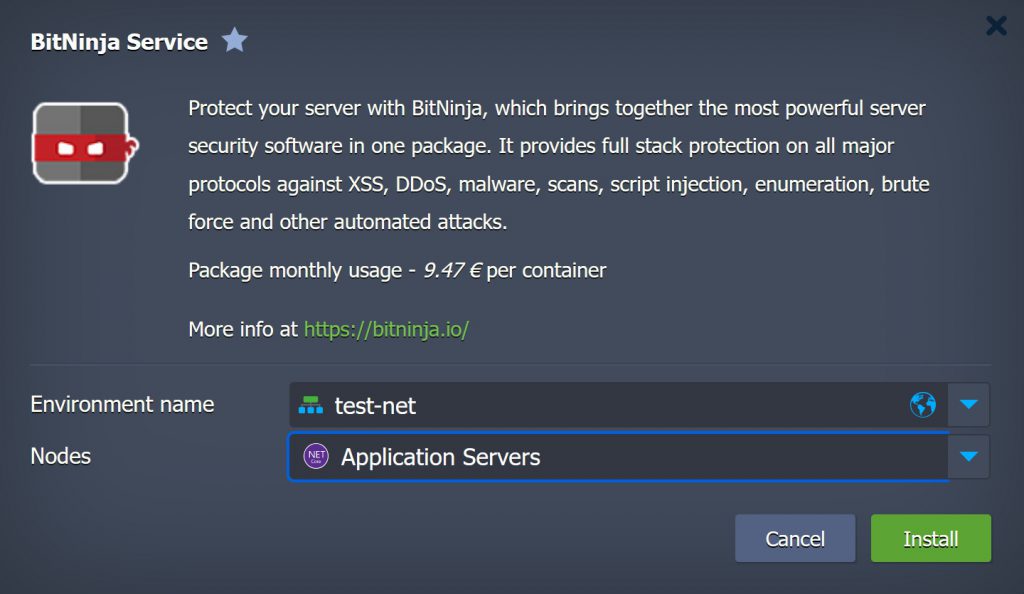Image resolution: width=1024 pixels, height=594 pixels.
Task: Click the globe icon in environment field
Action: (922, 405)
